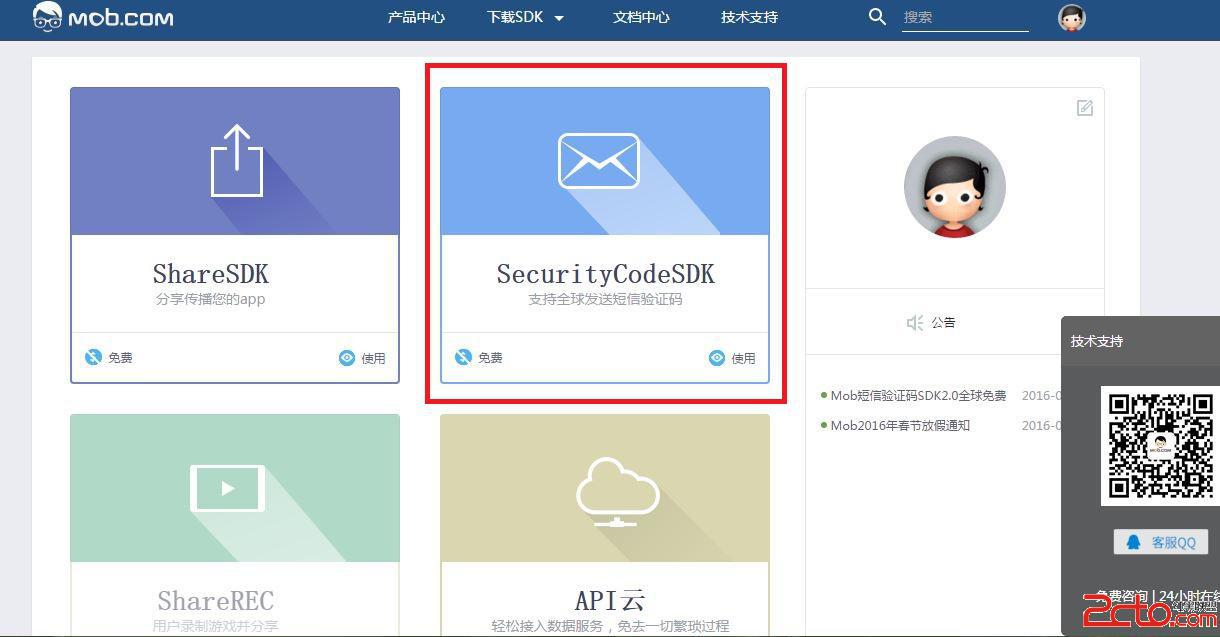The image size is (1220, 637).
Task: Open the user avatar in header
Action: click(1072, 17)
